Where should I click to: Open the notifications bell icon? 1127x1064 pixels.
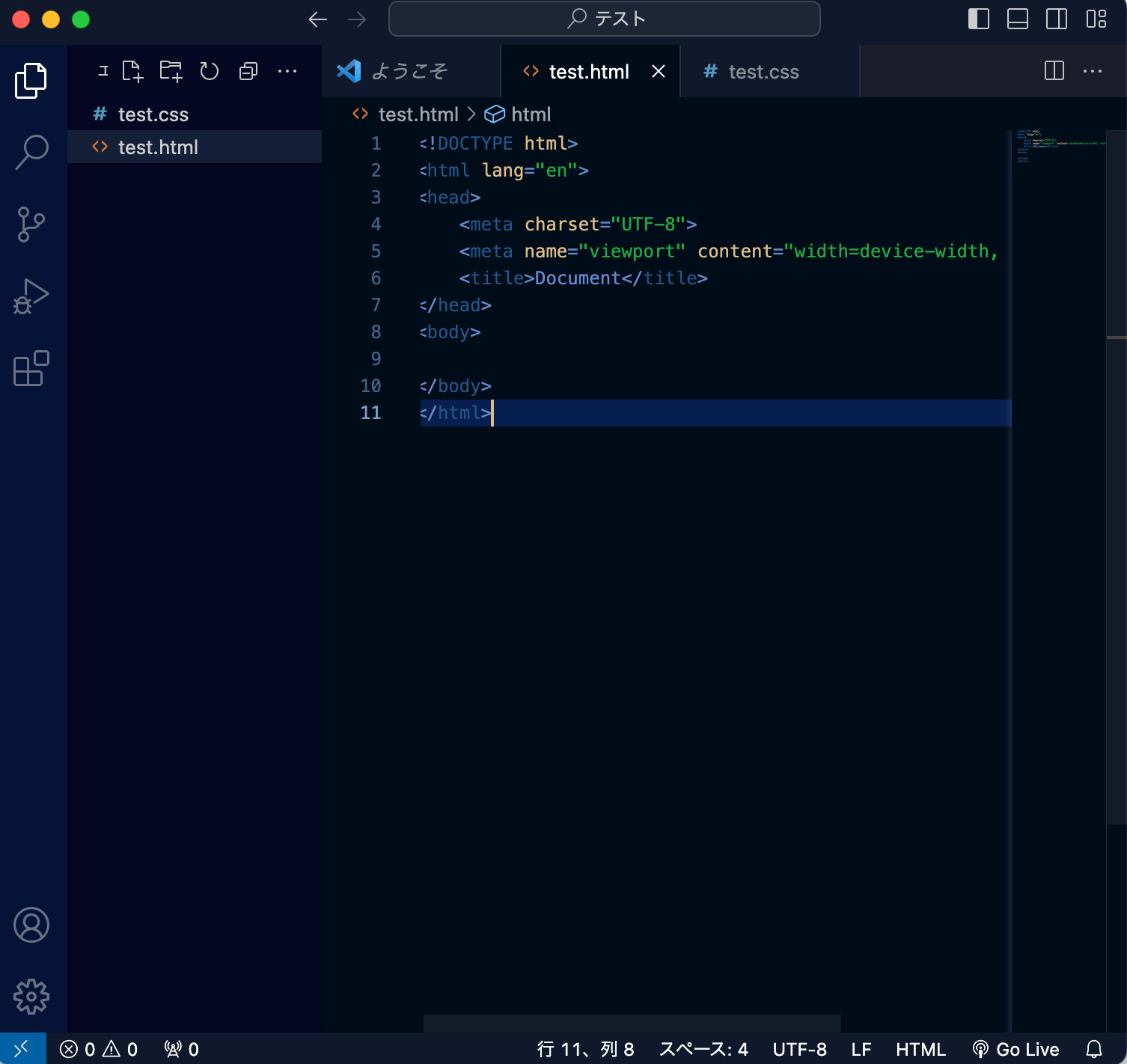tap(1094, 1049)
